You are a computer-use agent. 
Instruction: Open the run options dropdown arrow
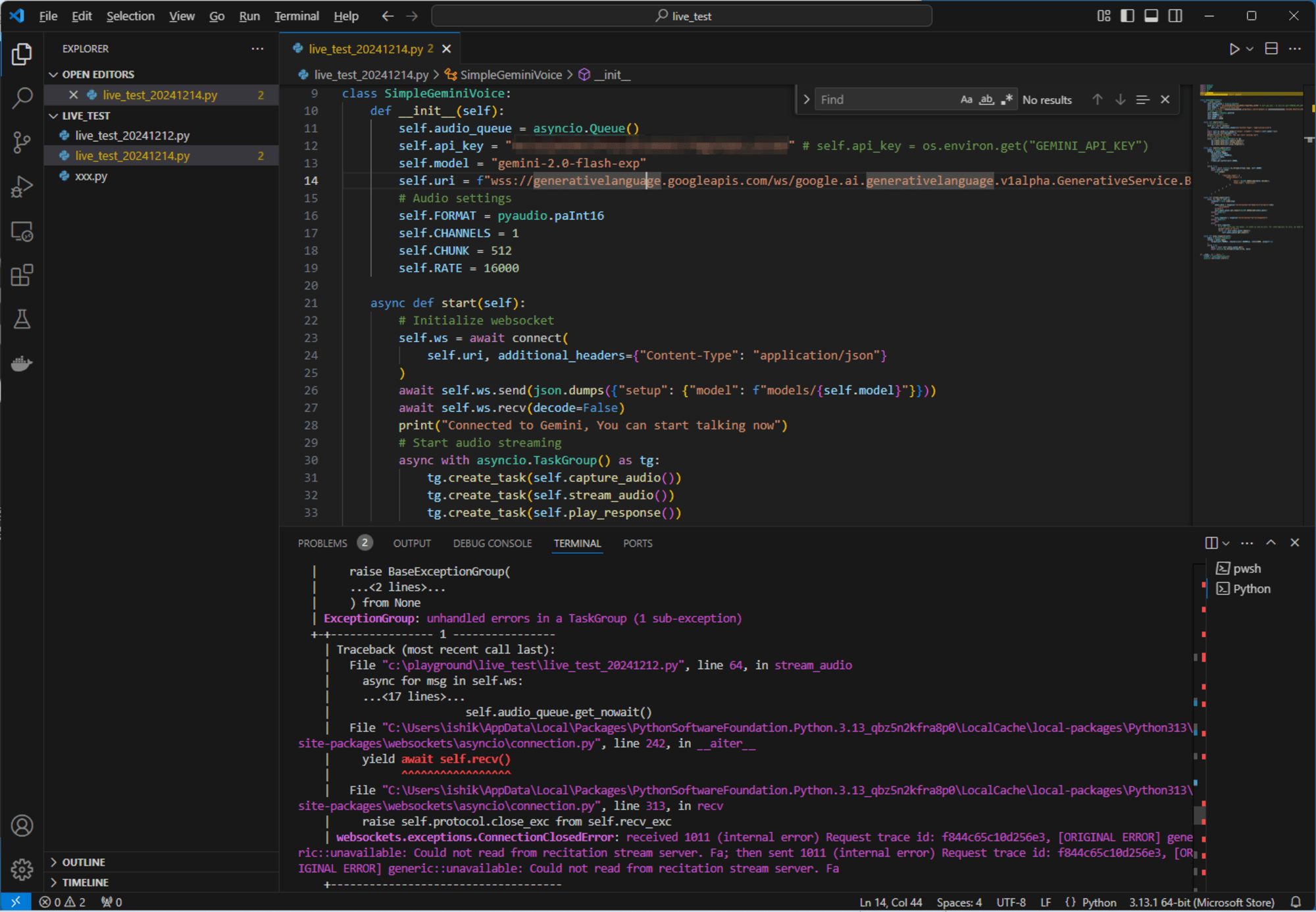pyautogui.click(x=1250, y=49)
